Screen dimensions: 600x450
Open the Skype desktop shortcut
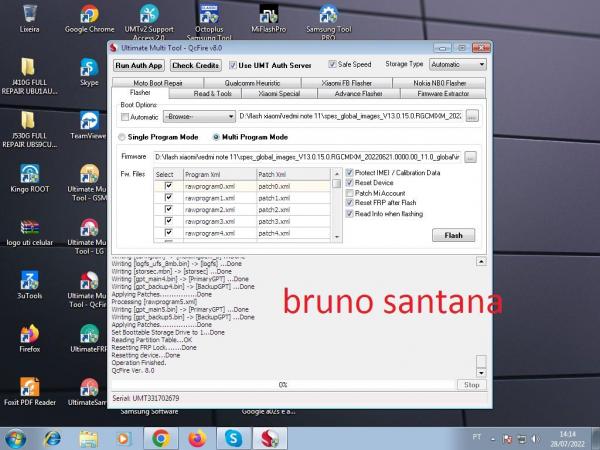click(x=89, y=72)
